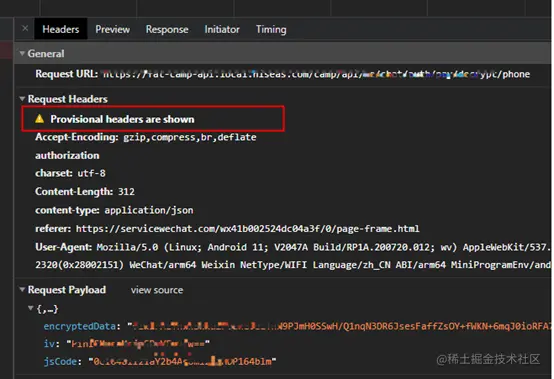Open the Initiator tab
This screenshot has width=554, height=379.
coord(222,29)
